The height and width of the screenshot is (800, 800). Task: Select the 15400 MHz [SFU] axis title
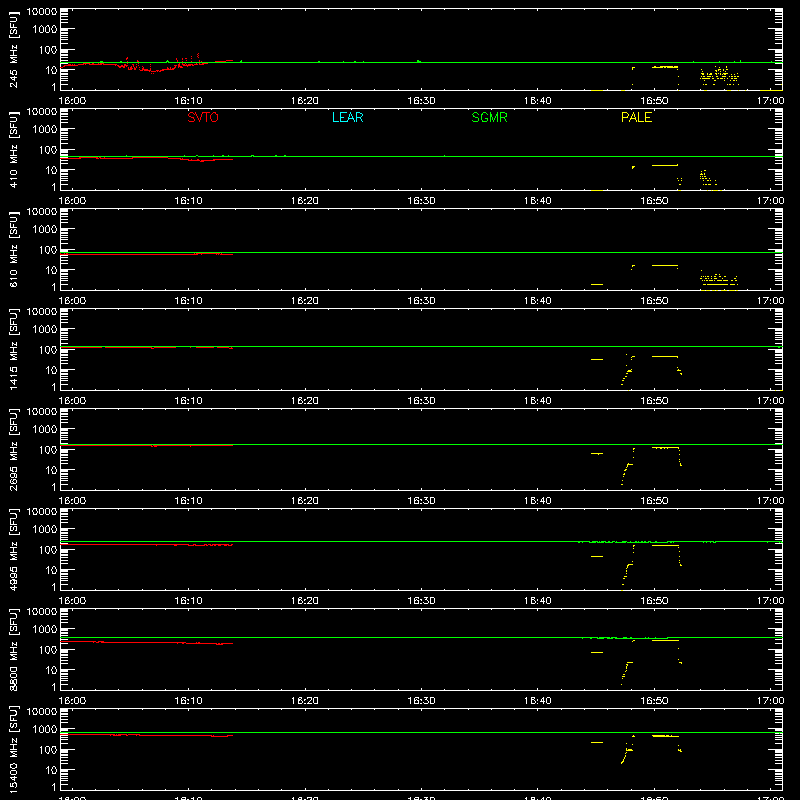[14, 750]
